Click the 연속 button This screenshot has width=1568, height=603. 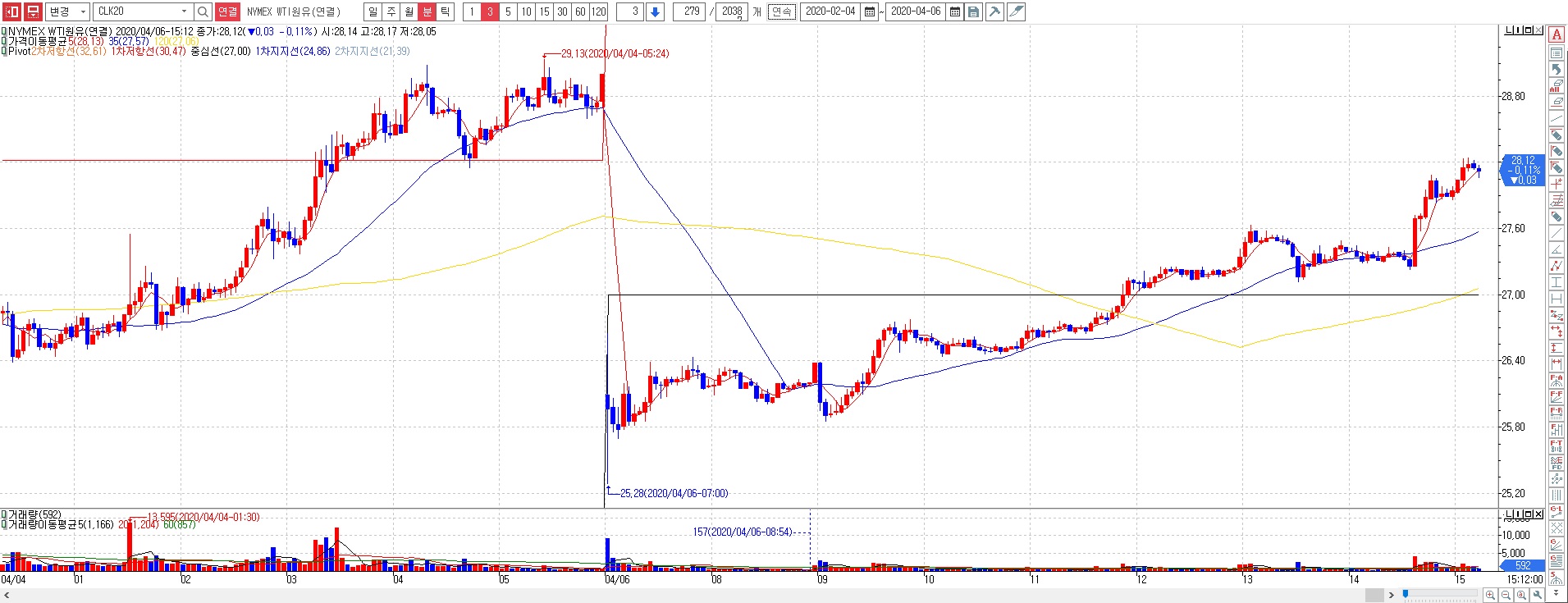coord(781,11)
